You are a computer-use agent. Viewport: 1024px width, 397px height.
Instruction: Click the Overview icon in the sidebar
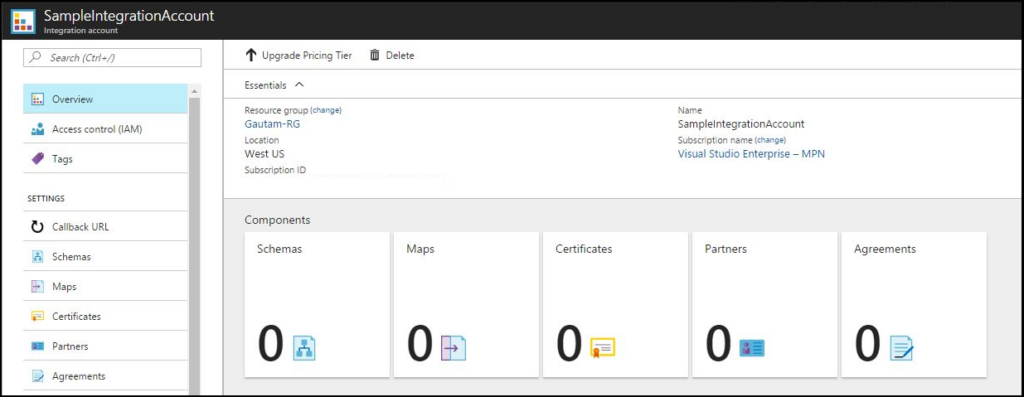38,99
